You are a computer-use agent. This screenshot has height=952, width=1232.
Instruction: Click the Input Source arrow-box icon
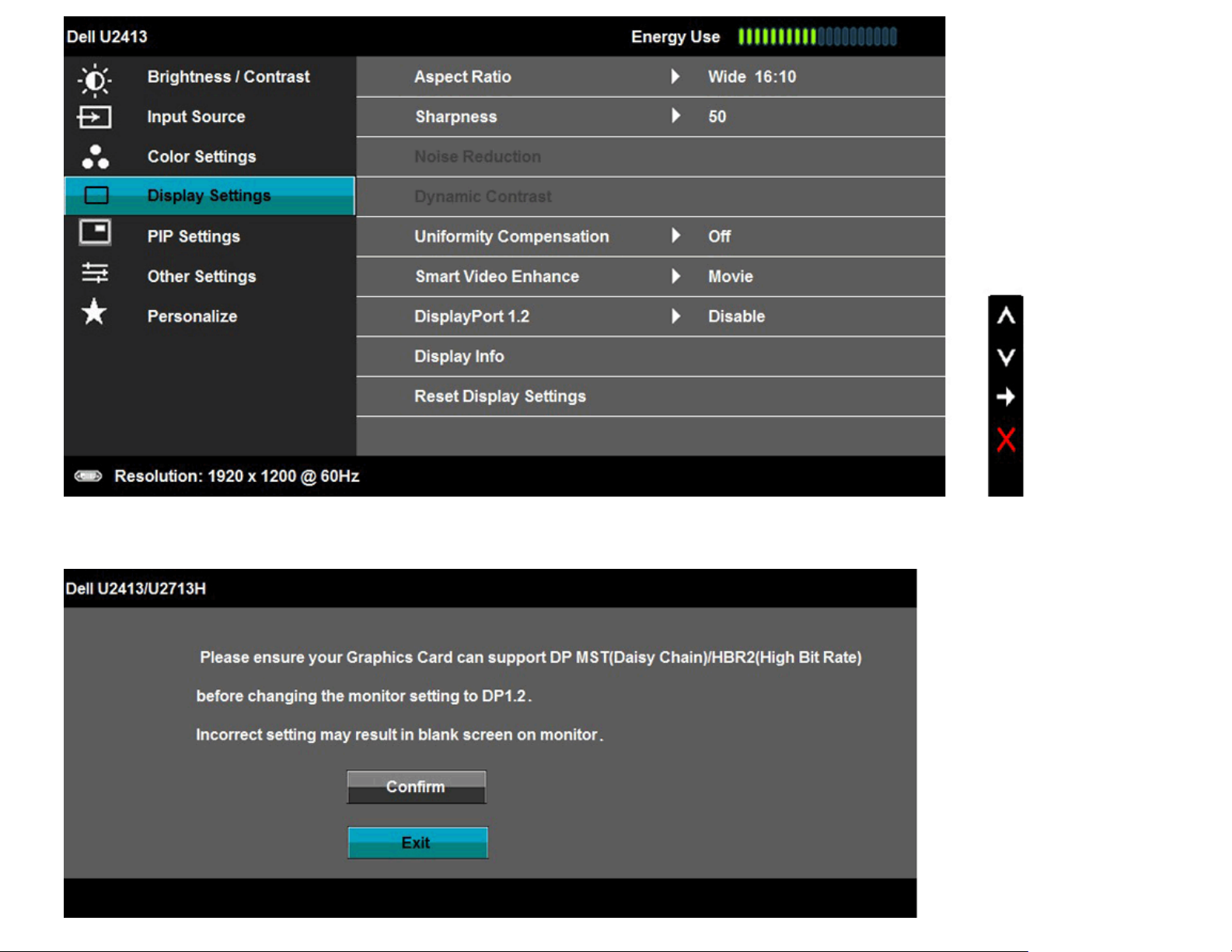click(95, 117)
